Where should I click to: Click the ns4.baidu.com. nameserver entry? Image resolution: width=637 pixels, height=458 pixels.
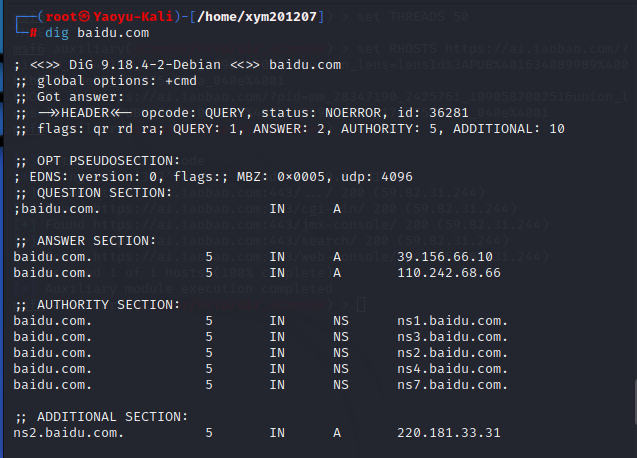click(x=453, y=369)
